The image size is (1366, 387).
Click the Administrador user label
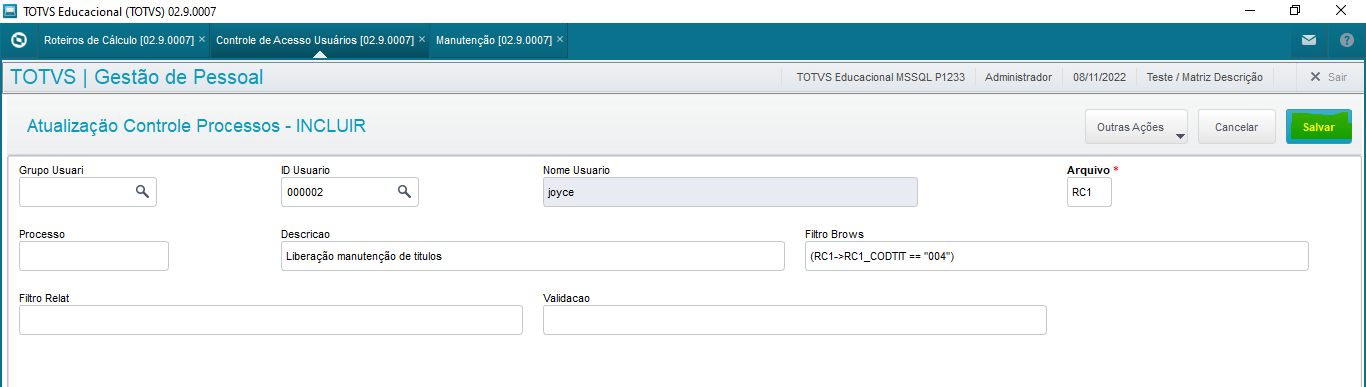pyautogui.click(x=1018, y=77)
